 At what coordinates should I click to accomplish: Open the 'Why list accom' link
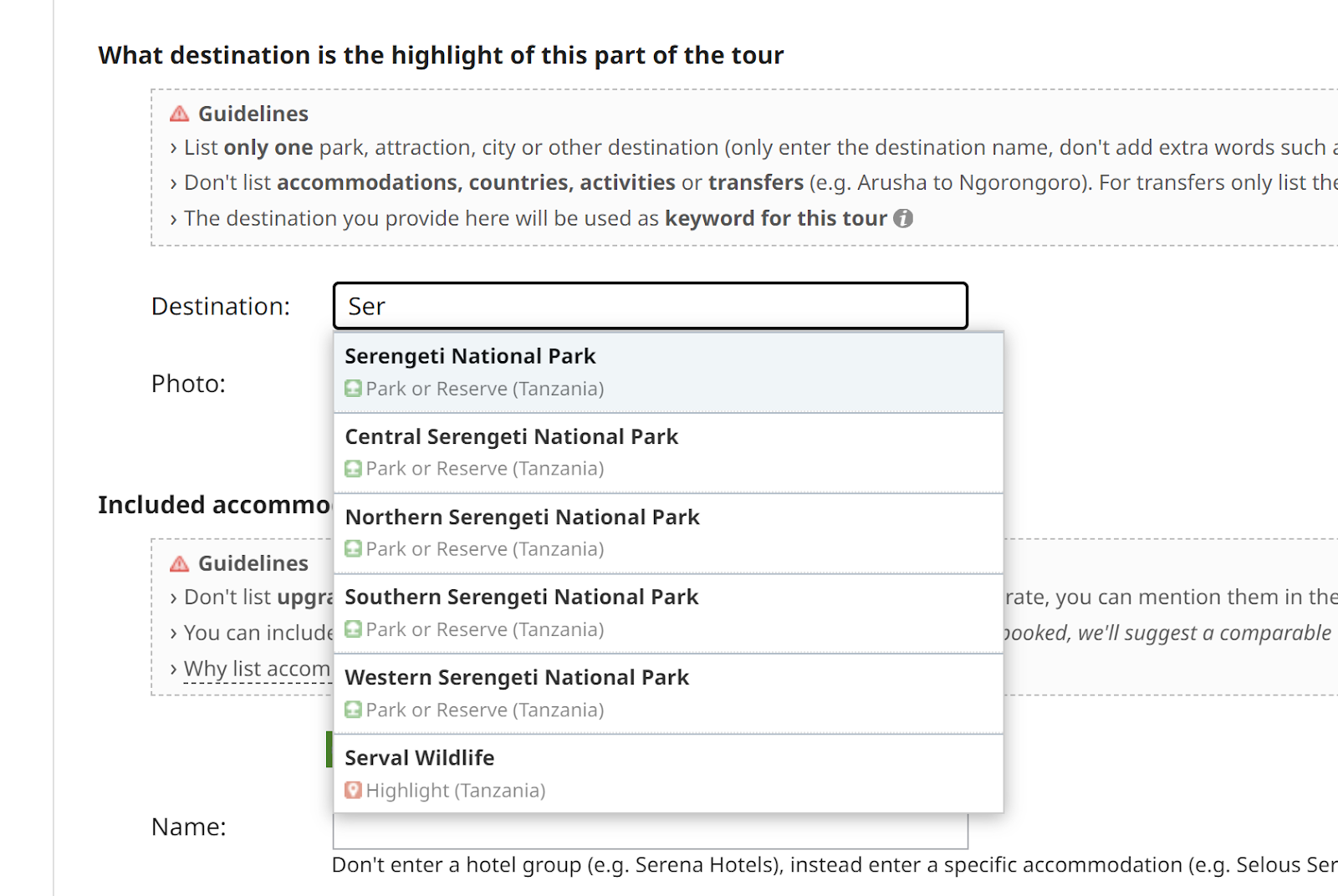tap(257, 669)
